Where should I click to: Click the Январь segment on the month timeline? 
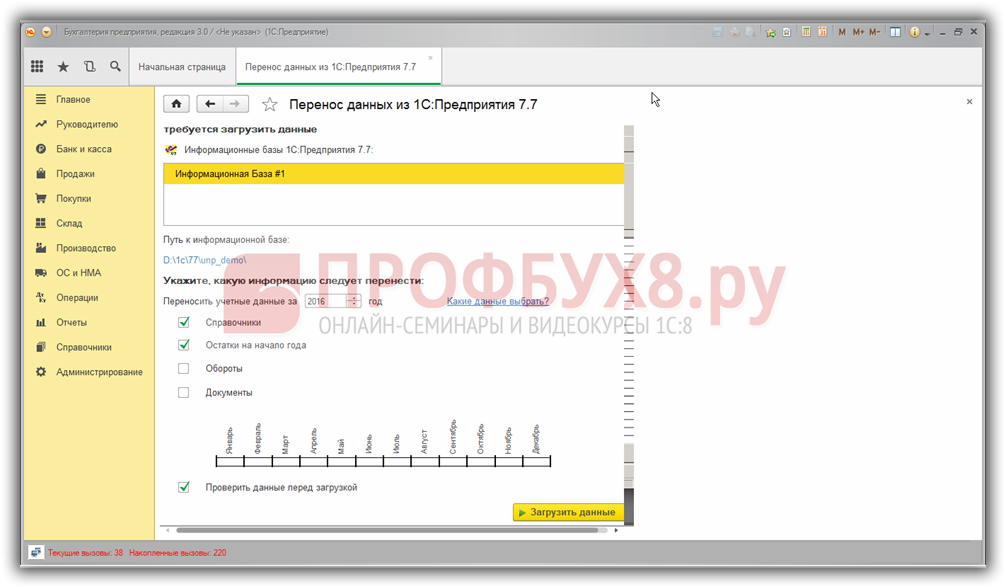(230, 461)
